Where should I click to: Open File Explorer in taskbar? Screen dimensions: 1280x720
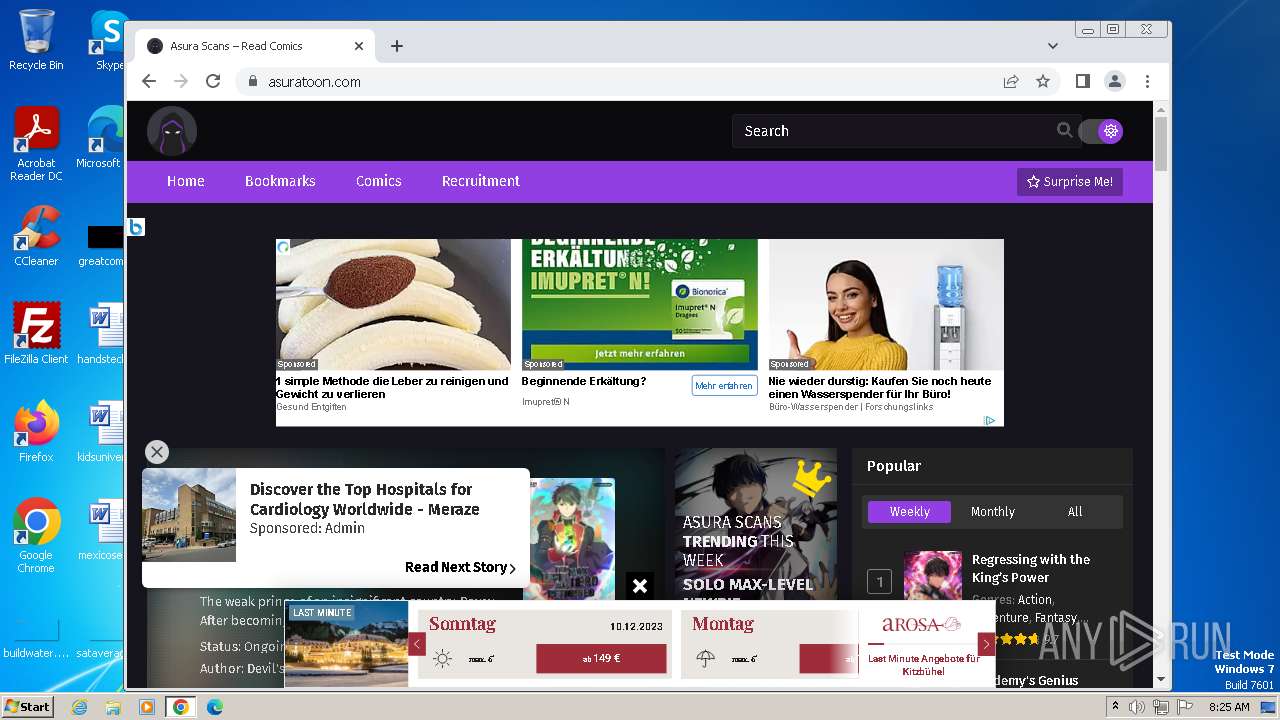pos(113,707)
